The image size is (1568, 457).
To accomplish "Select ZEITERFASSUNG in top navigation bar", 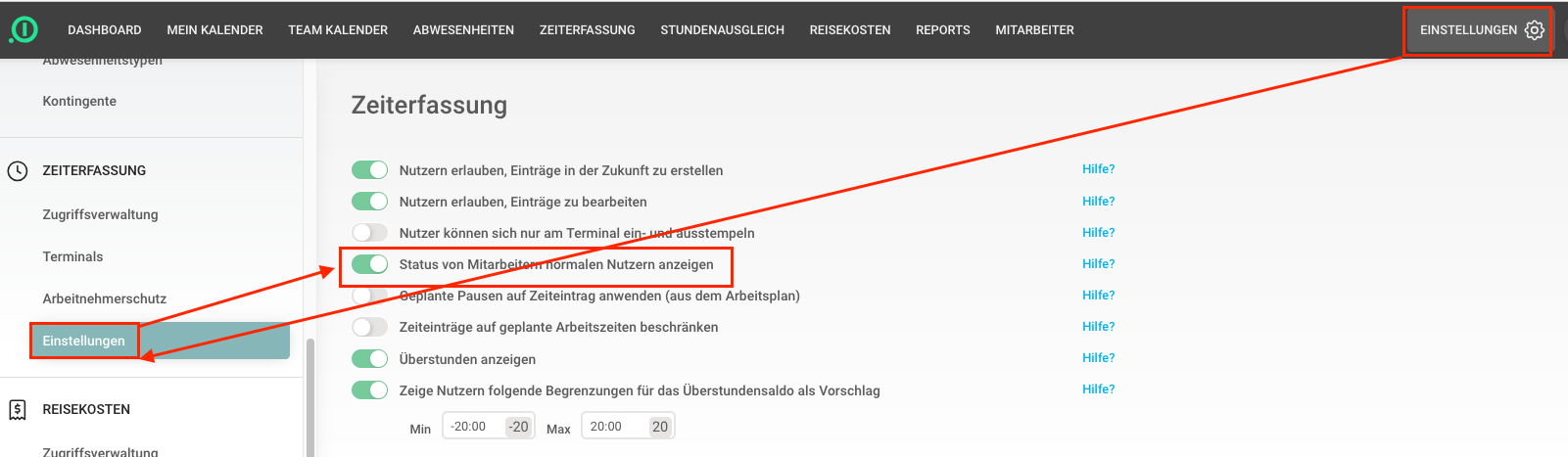I will (588, 30).
